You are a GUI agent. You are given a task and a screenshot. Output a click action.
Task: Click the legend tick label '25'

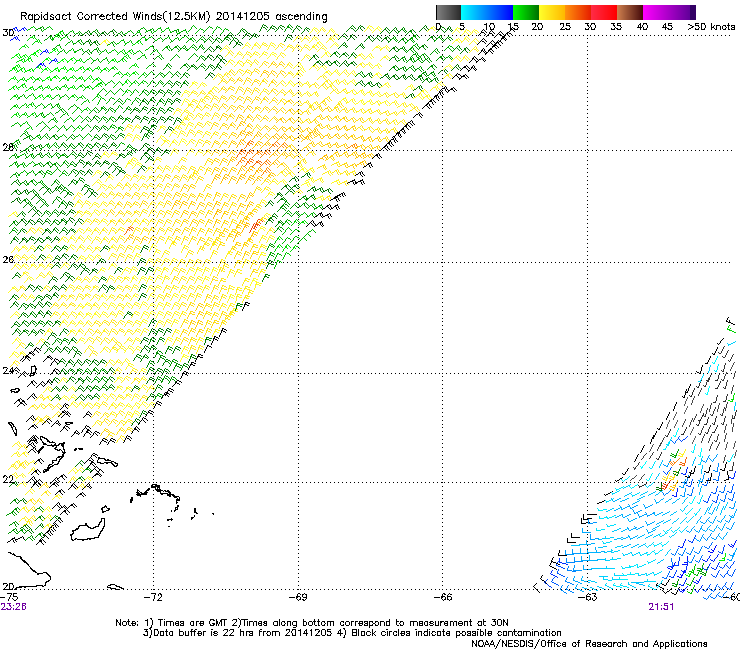565,27
